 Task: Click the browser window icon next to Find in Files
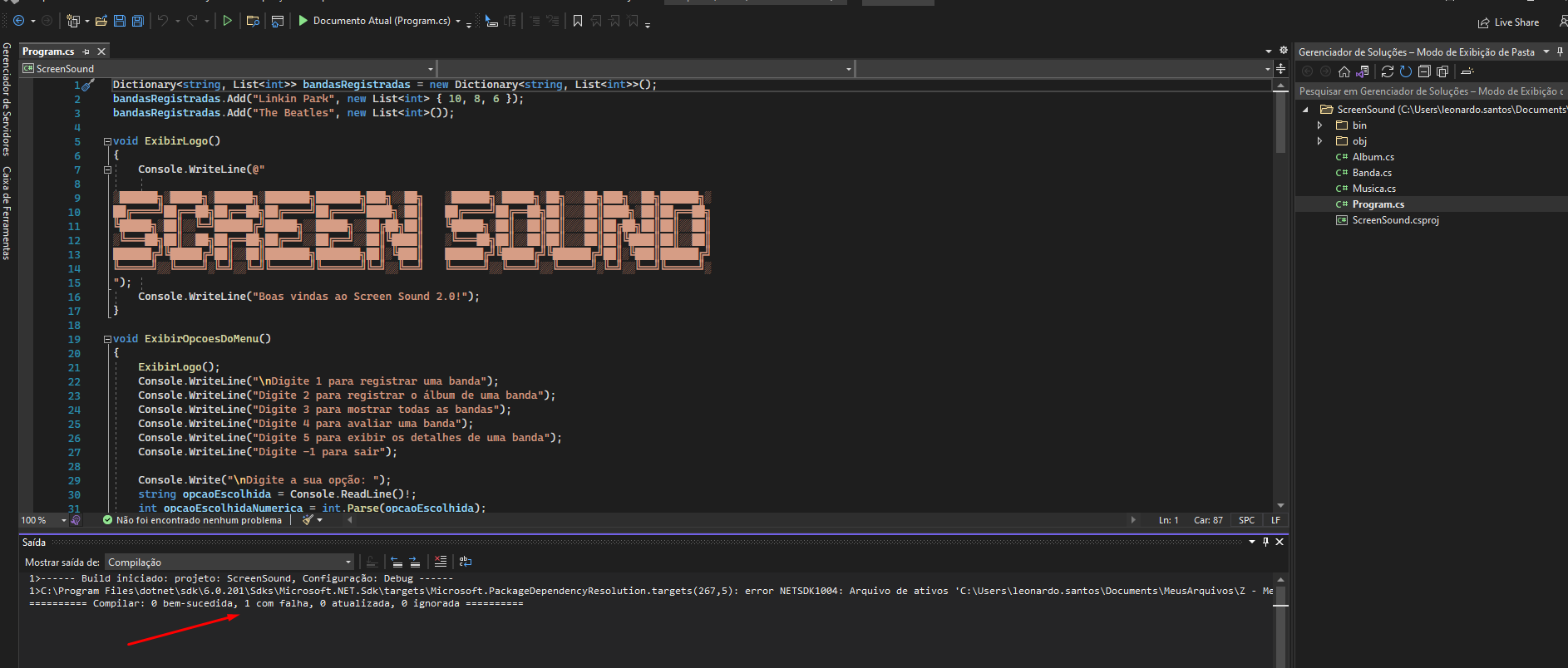coord(278,21)
